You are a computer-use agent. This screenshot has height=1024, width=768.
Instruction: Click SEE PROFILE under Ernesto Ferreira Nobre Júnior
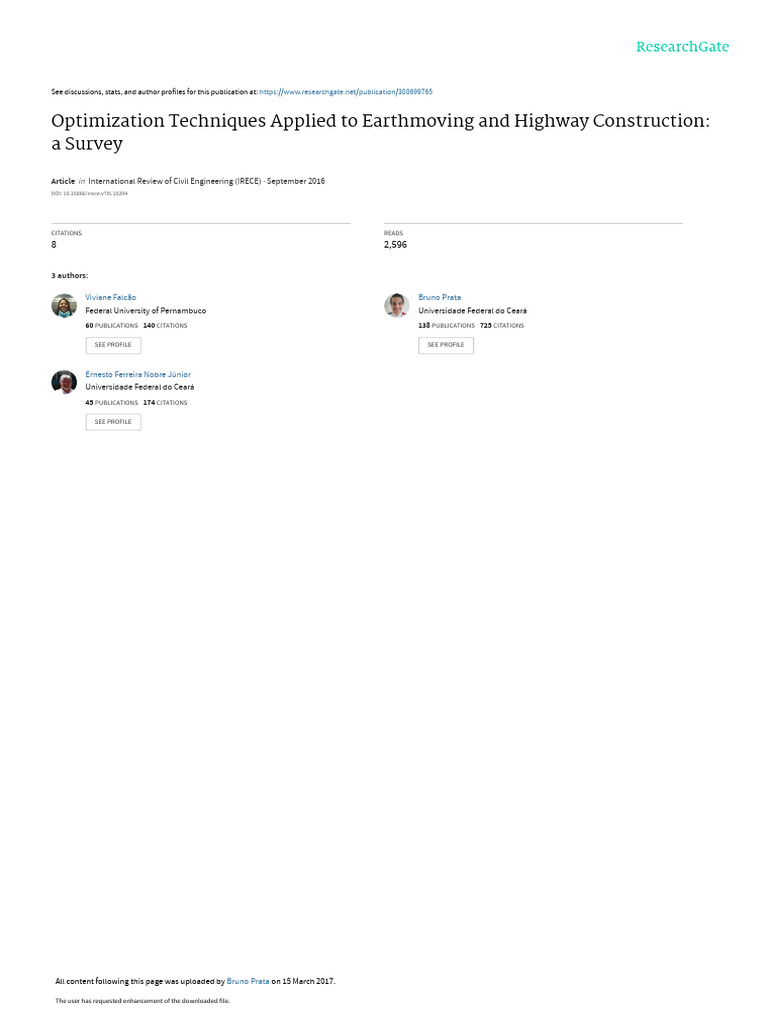pos(113,422)
